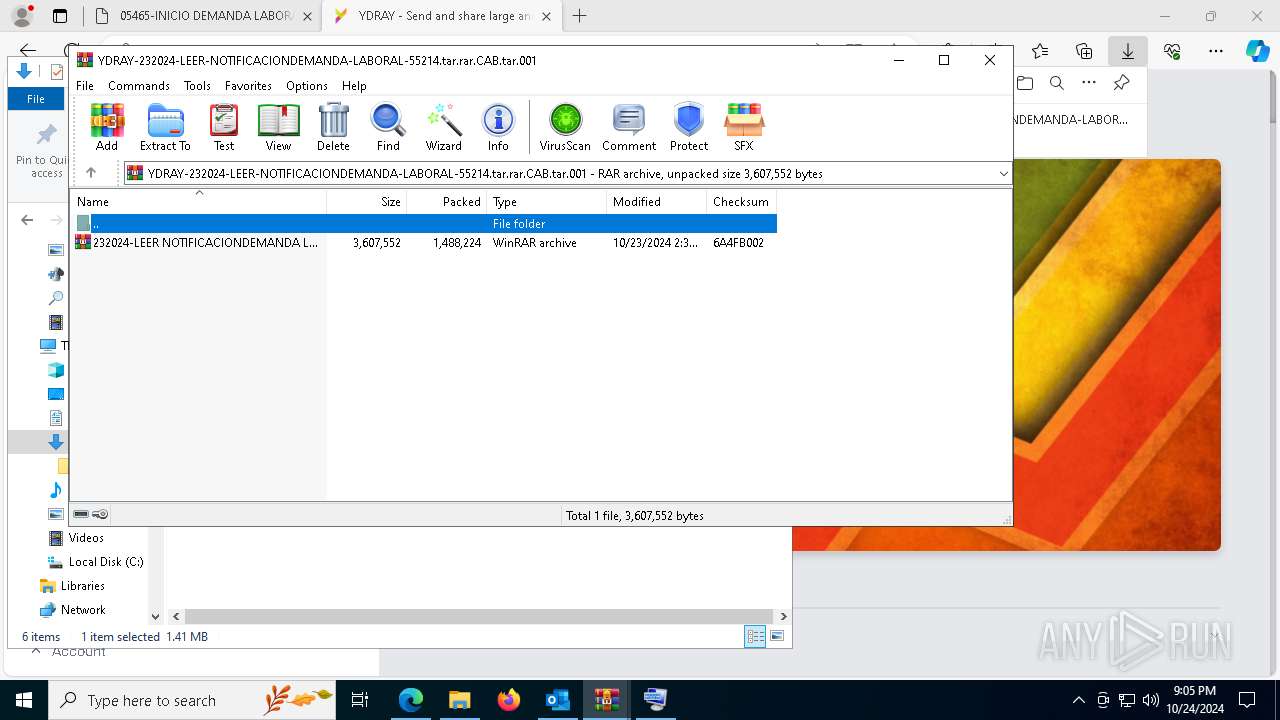Open the Copilot sidebar icon
The height and width of the screenshot is (720, 1280).
tap(1258, 51)
